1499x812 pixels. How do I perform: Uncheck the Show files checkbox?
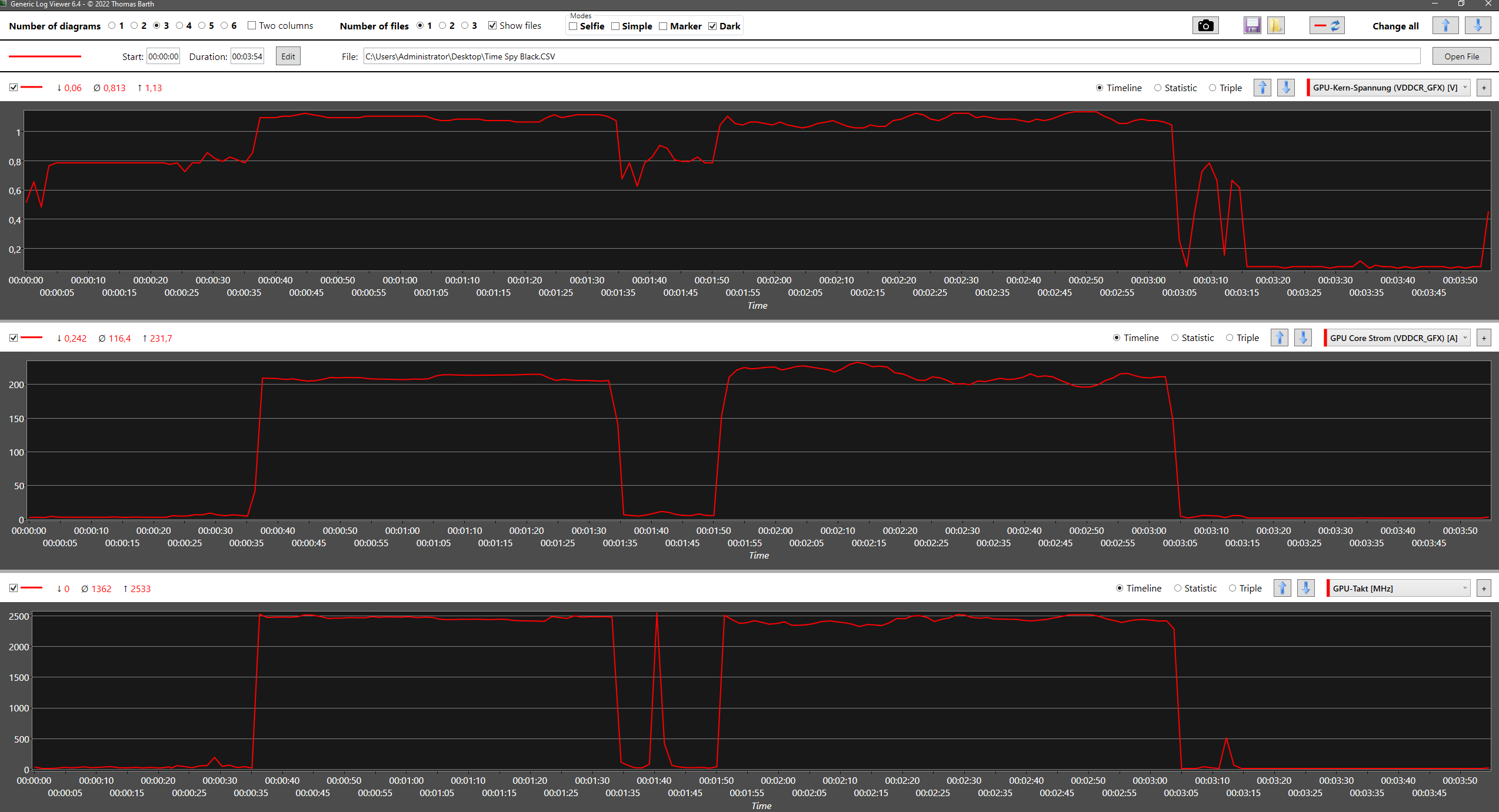coord(492,26)
